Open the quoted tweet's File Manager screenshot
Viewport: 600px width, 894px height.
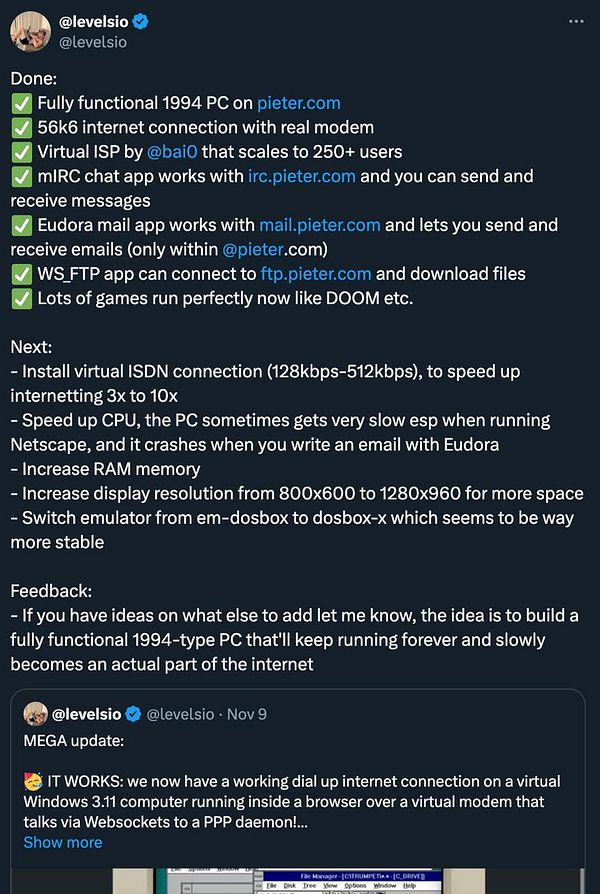(298, 881)
